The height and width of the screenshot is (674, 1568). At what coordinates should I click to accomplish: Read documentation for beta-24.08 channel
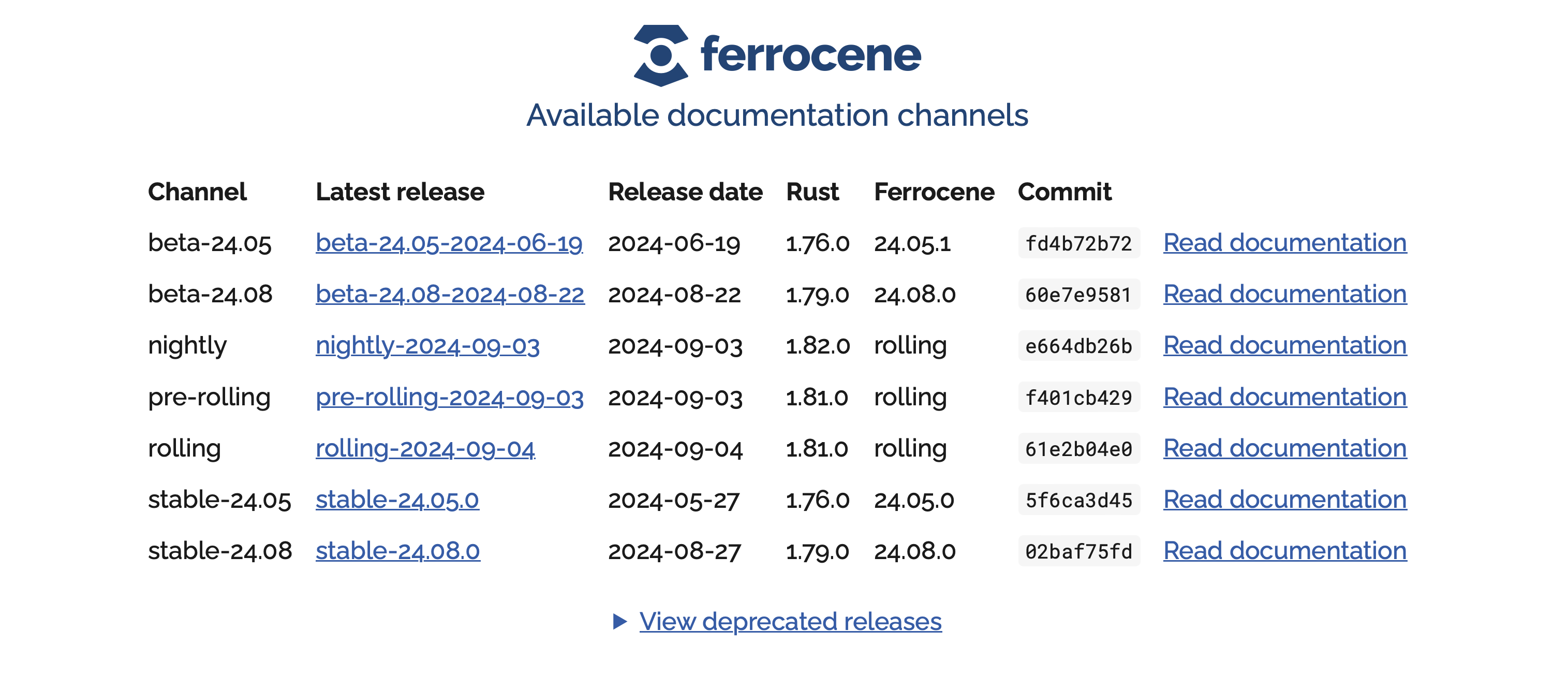click(1284, 294)
